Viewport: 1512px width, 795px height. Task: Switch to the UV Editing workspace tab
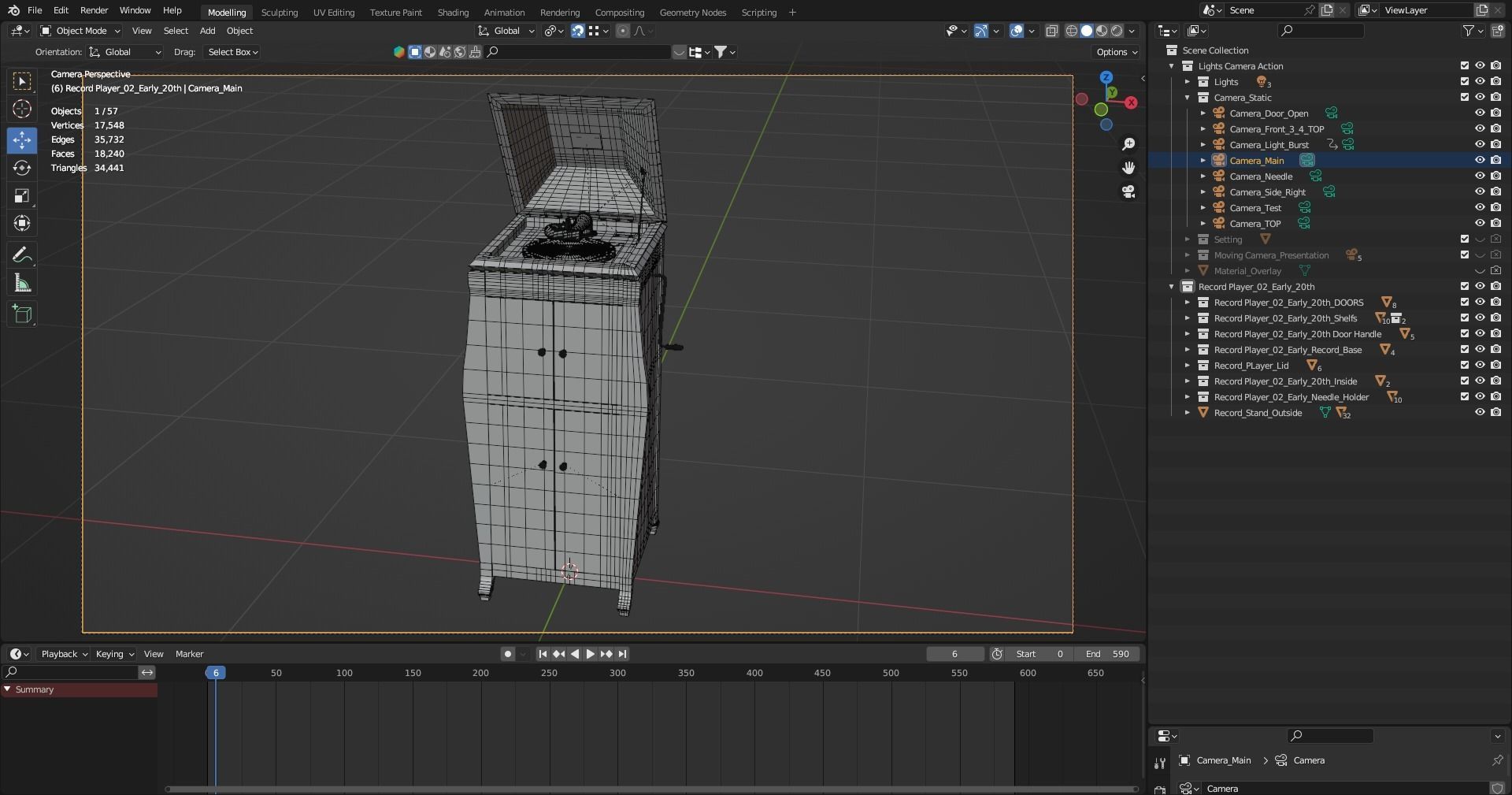333,13
